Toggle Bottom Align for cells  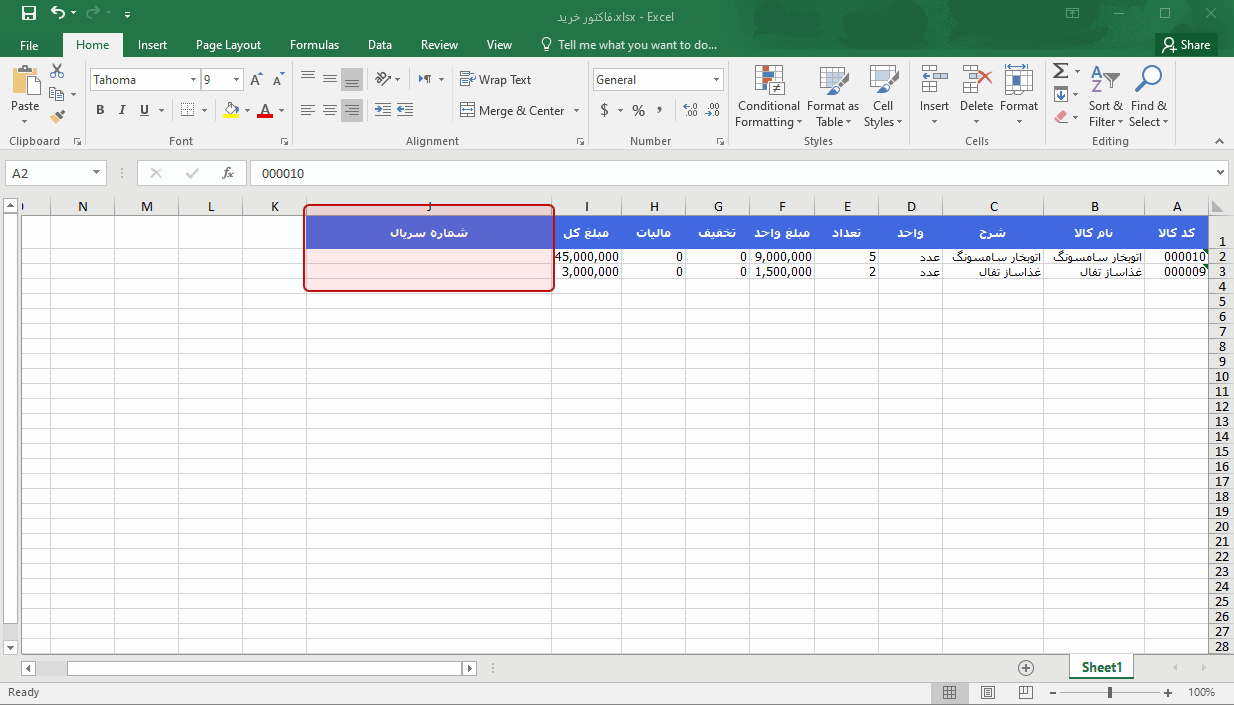(352, 79)
